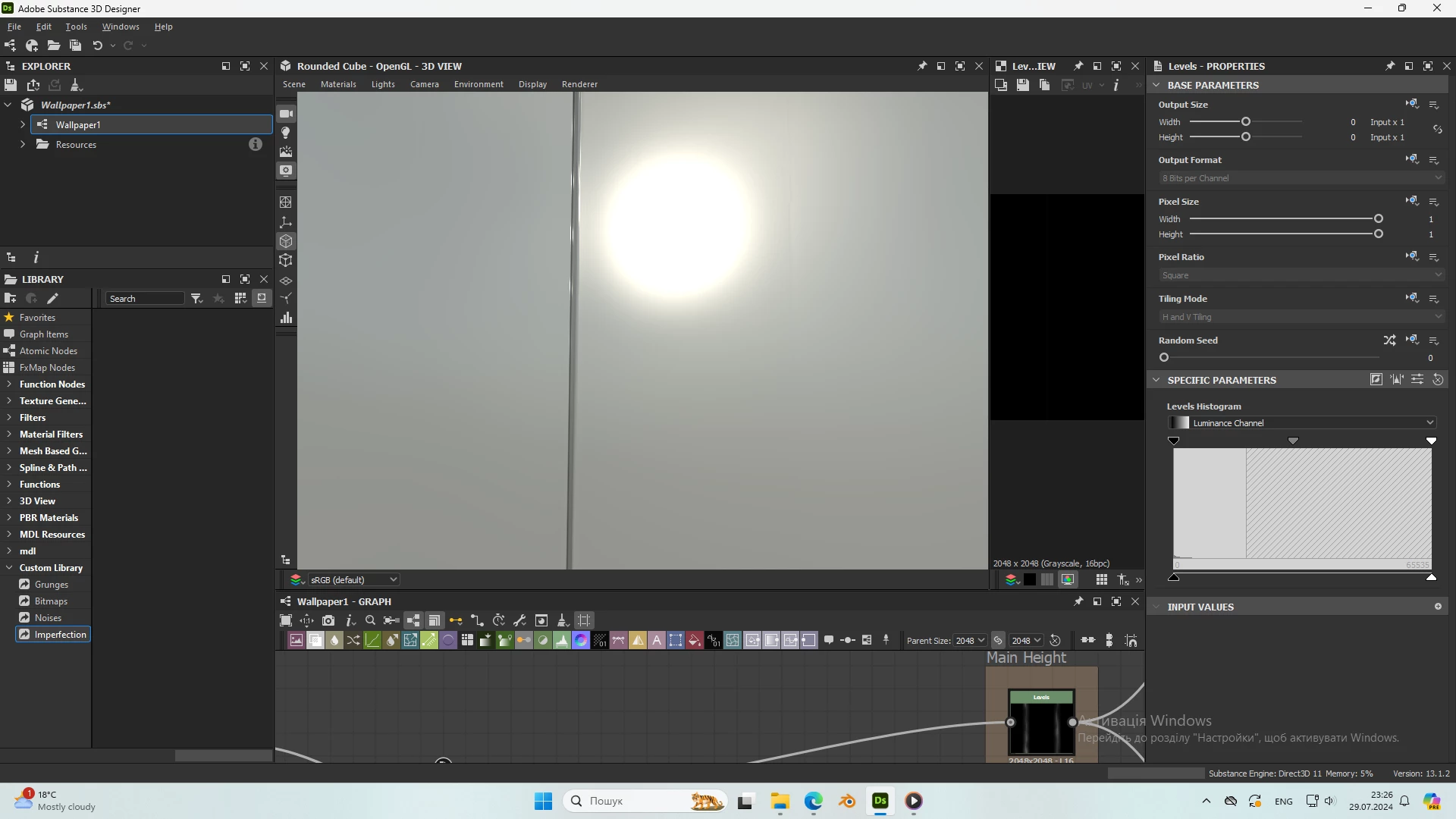Open the Environment menu in 3D view
1456x819 pixels.
pos(479,84)
